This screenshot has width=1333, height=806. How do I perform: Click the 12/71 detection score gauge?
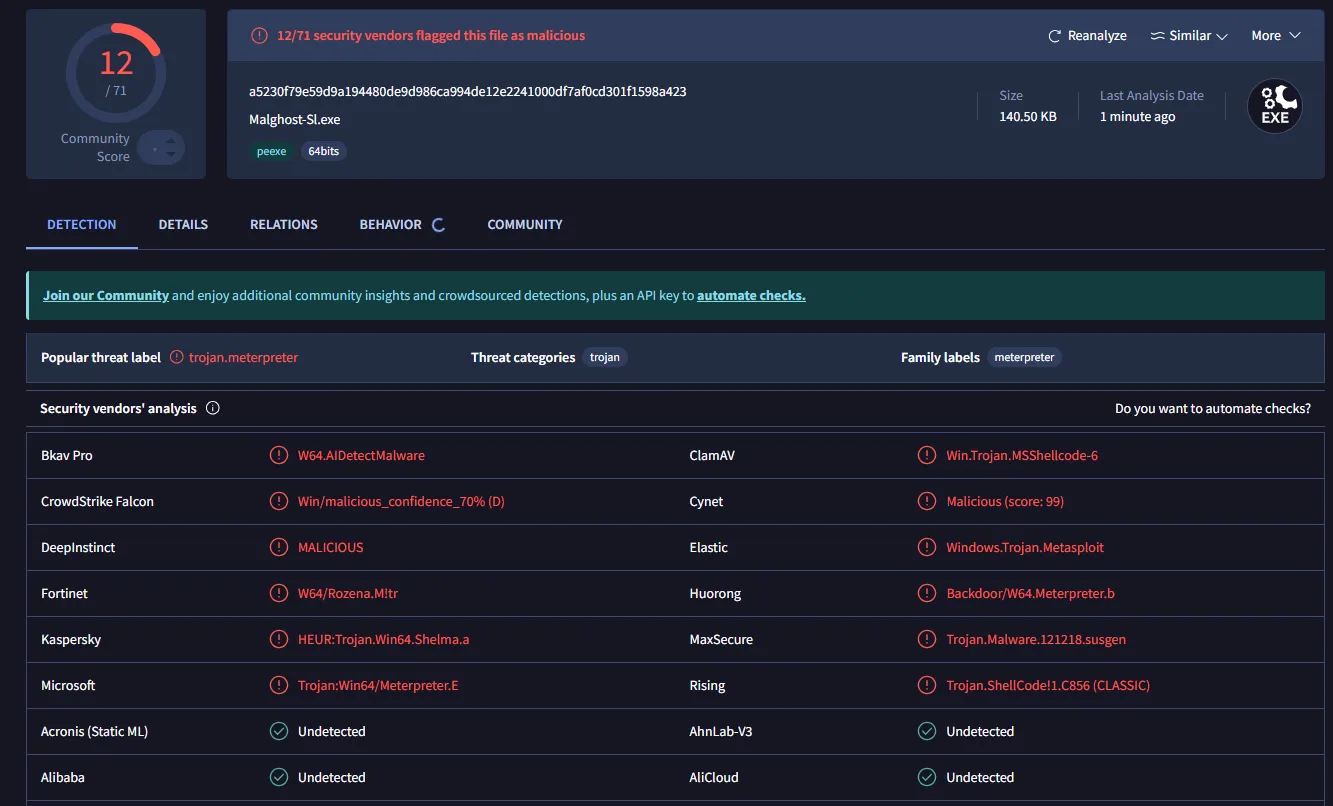pos(115,72)
